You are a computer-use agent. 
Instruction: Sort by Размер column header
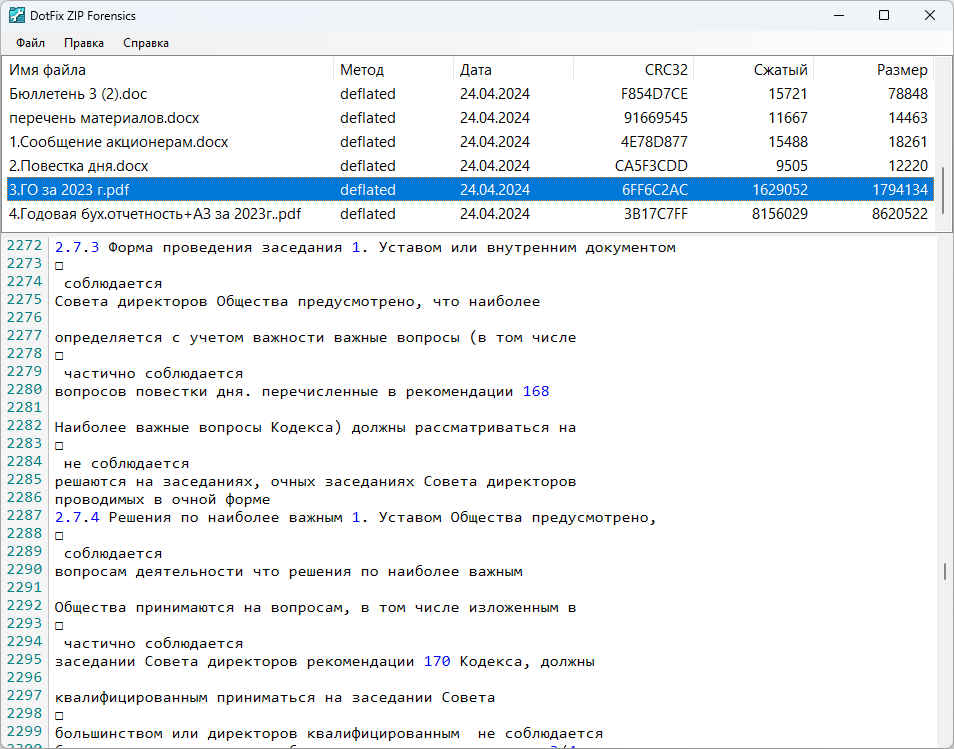(872, 70)
